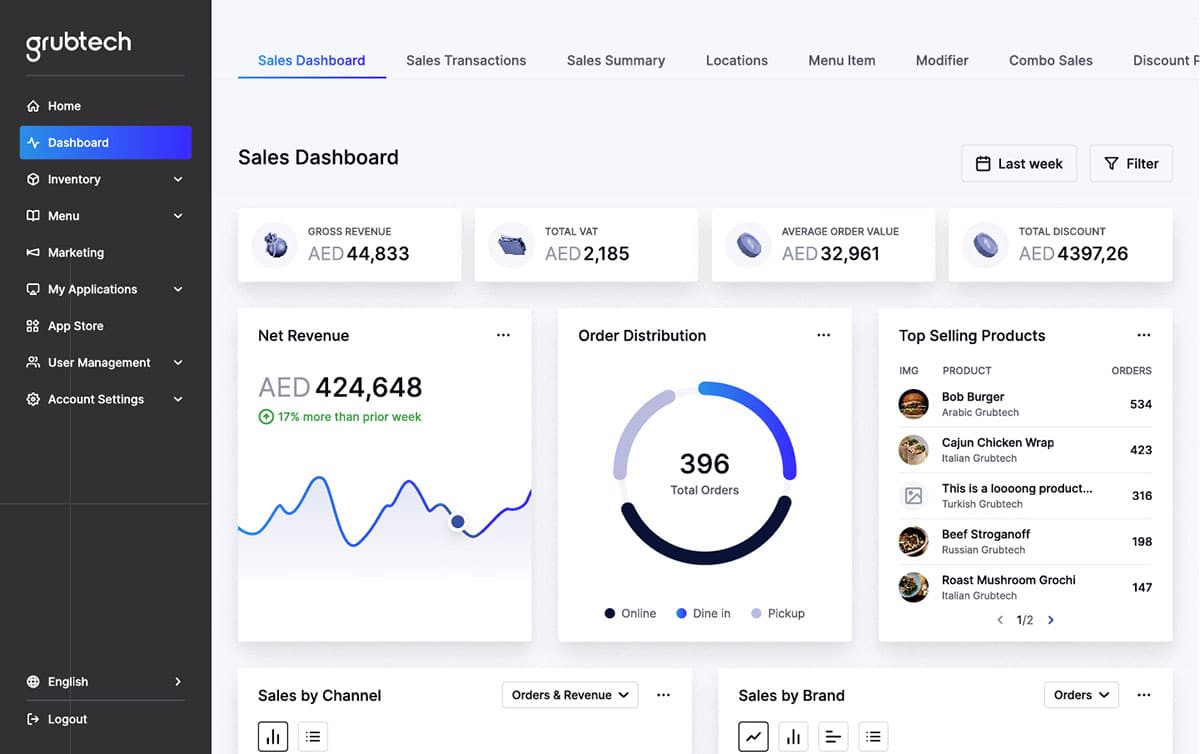Click the Marketing megaphone icon

pyautogui.click(x=33, y=253)
